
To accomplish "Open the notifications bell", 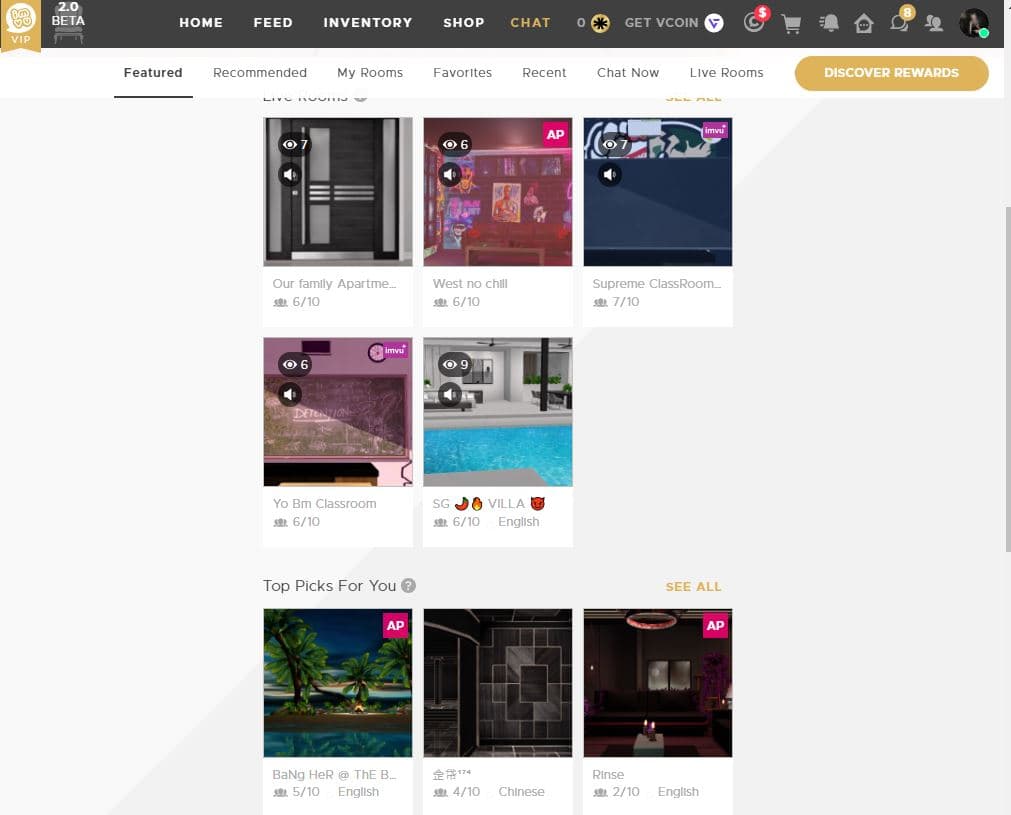I will (829, 23).
